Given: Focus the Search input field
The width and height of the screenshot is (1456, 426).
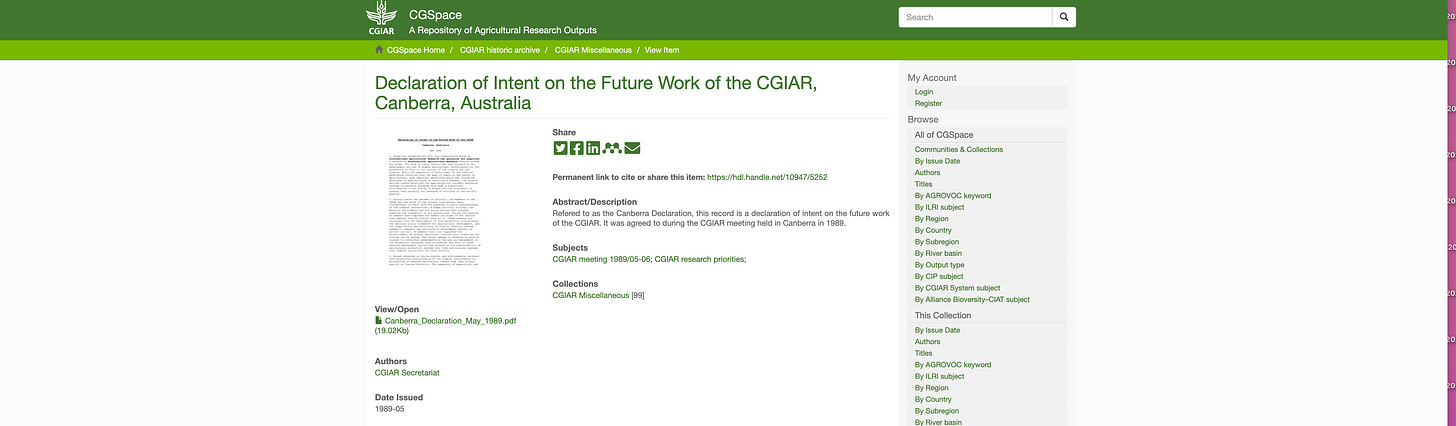Looking at the screenshot, I should tap(975, 17).
